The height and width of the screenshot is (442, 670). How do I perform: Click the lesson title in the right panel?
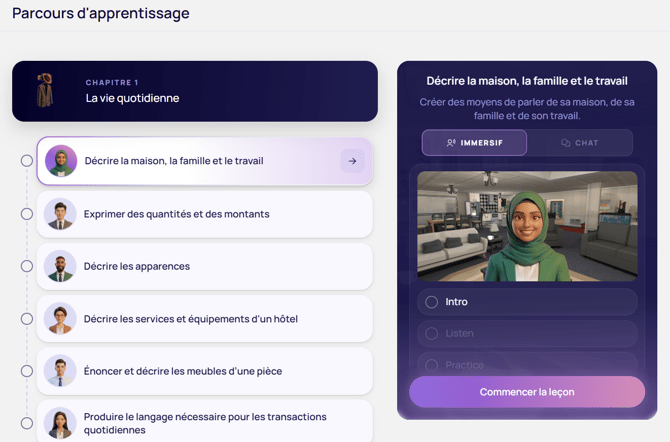[527, 81]
